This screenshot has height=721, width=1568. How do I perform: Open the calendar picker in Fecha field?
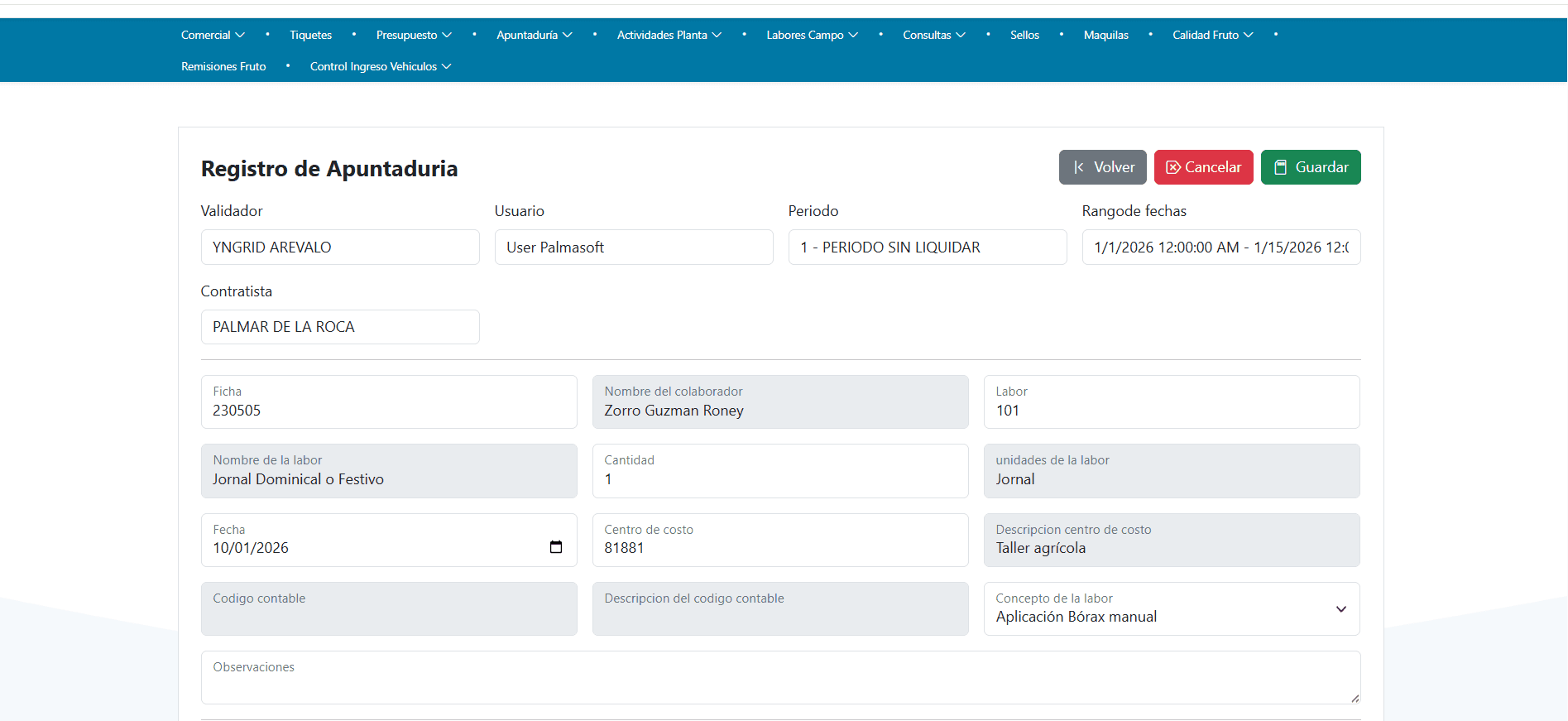(x=556, y=547)
